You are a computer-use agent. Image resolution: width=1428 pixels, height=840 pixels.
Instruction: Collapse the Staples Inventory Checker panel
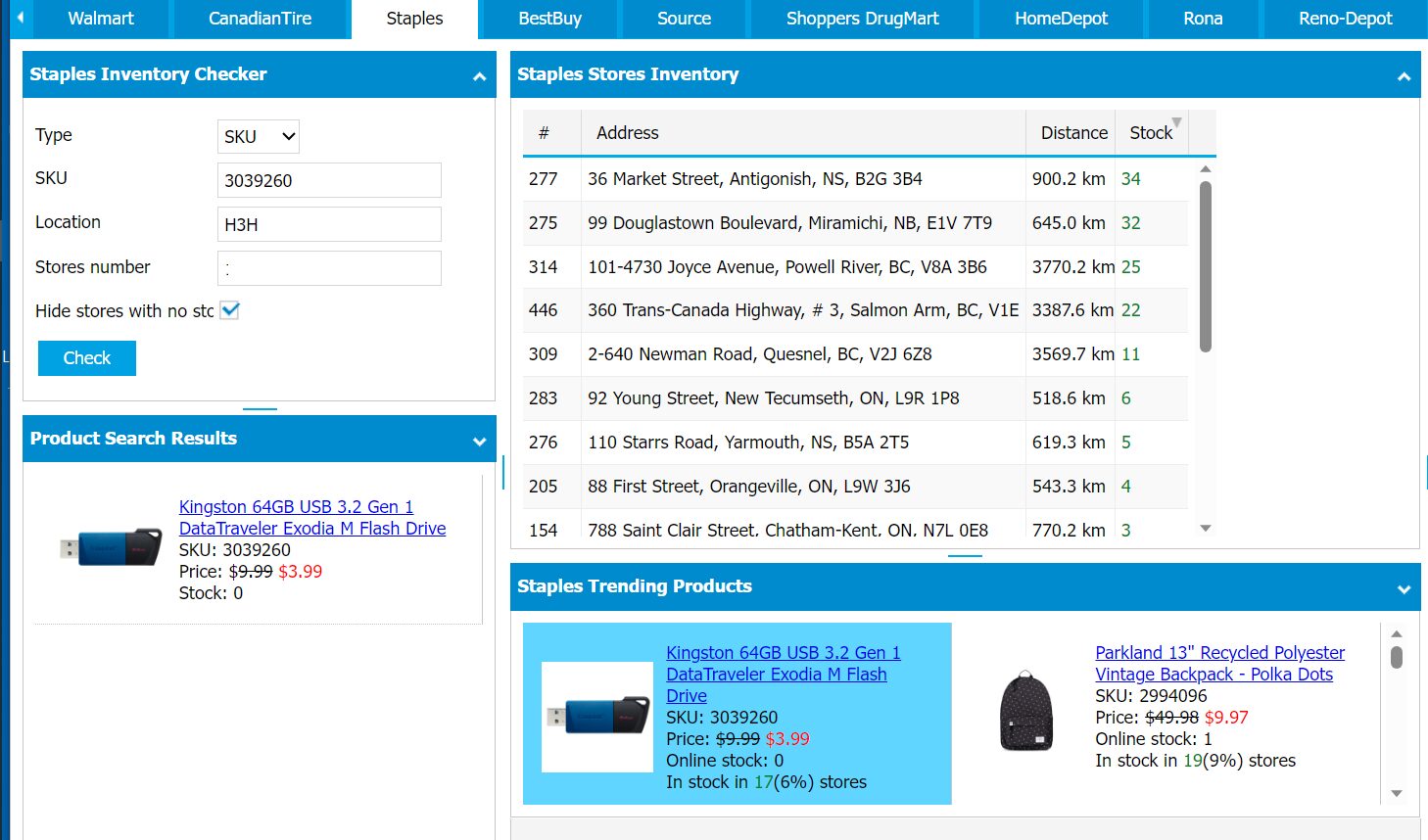point(479,76)
